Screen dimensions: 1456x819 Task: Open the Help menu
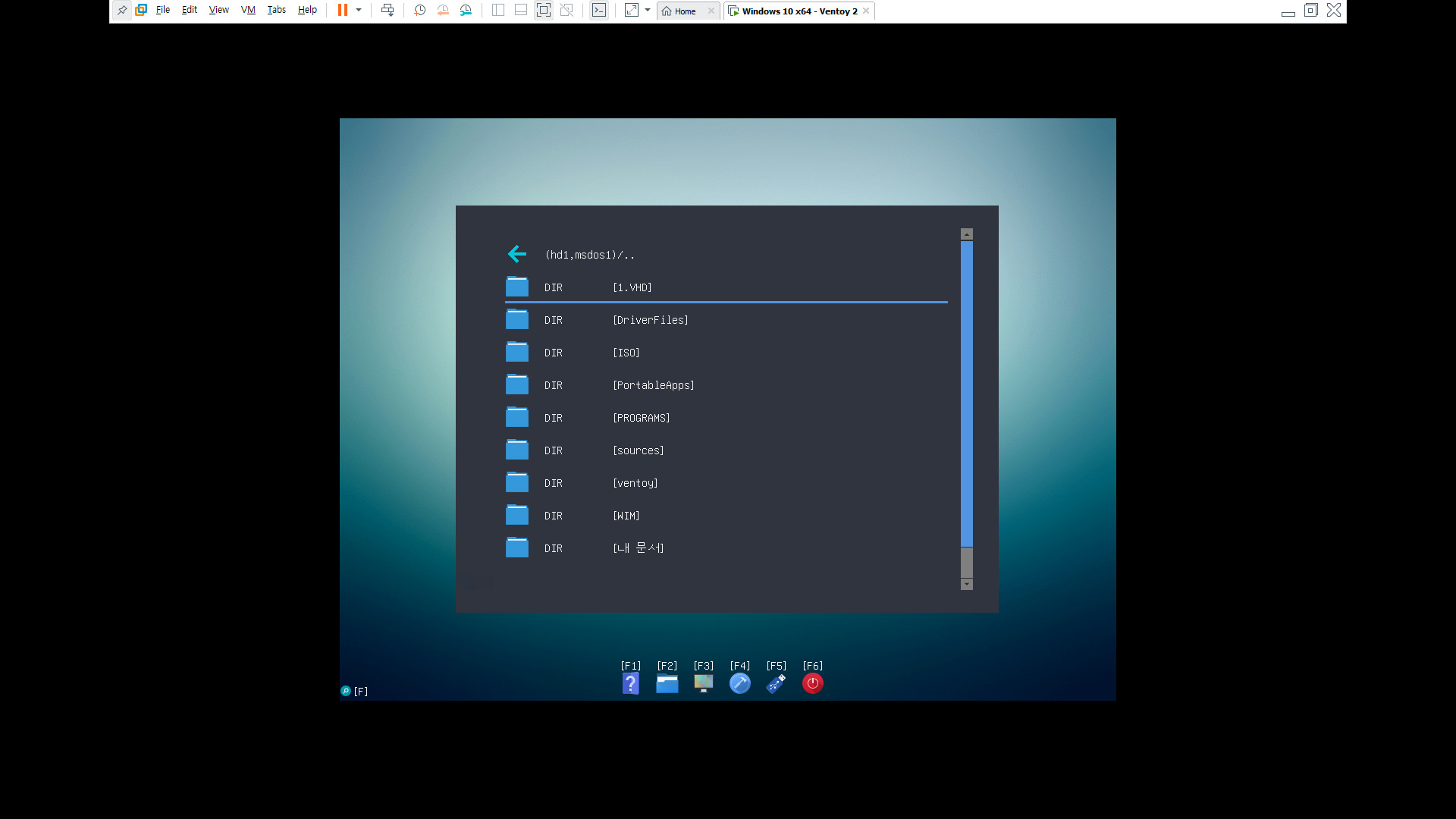point(307,11)
